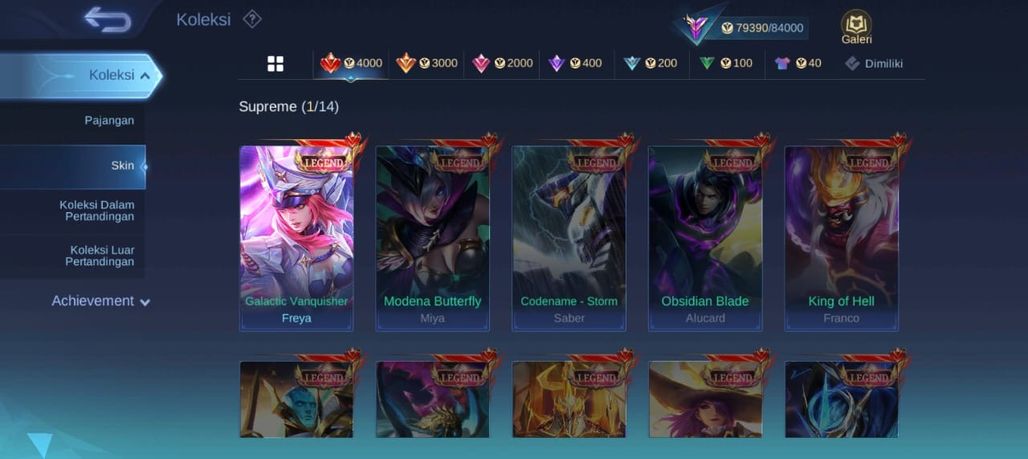Open the Koleksi help question icon

tap(252, 19)
